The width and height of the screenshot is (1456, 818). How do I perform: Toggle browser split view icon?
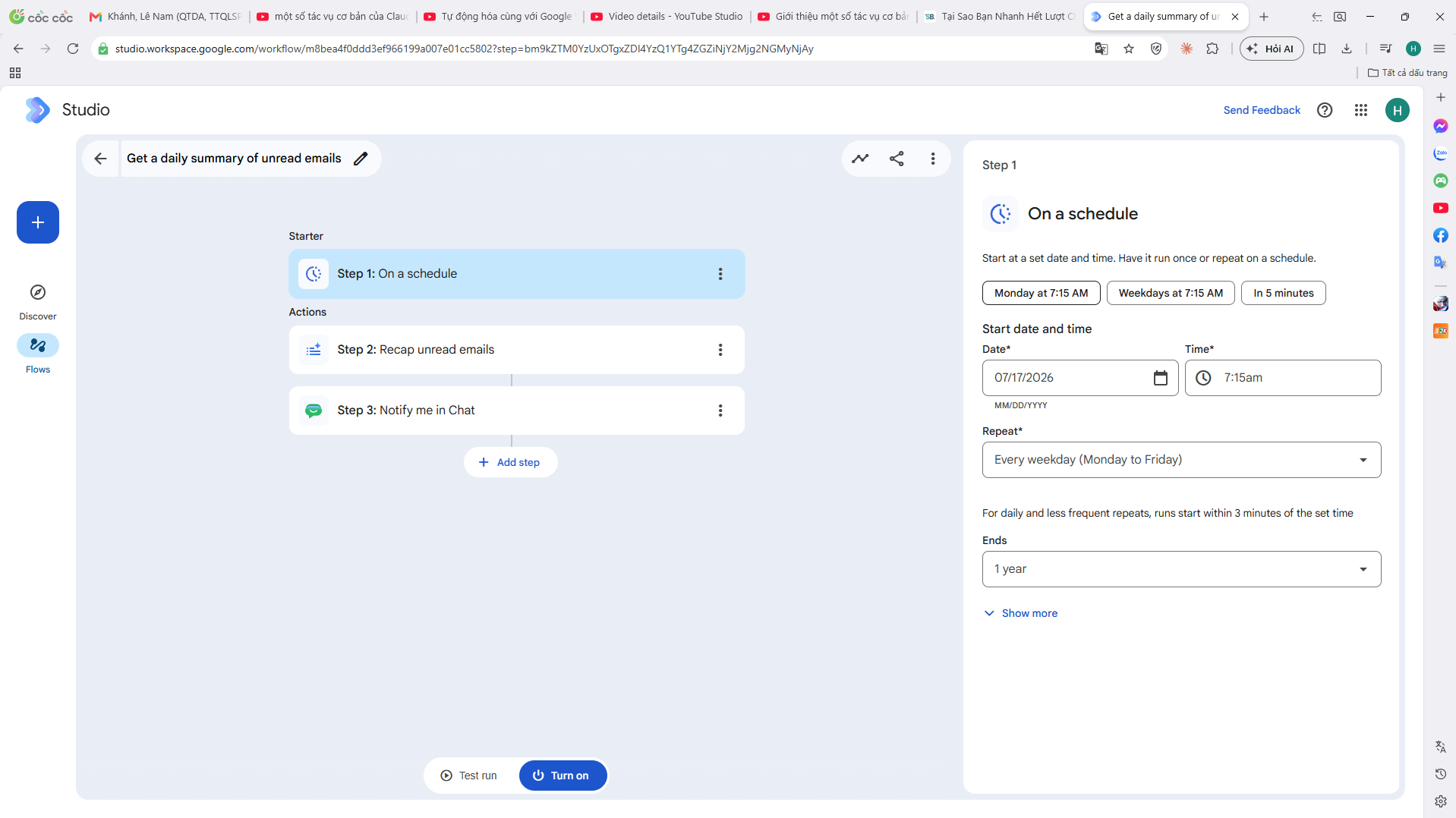click(1319, 49)
